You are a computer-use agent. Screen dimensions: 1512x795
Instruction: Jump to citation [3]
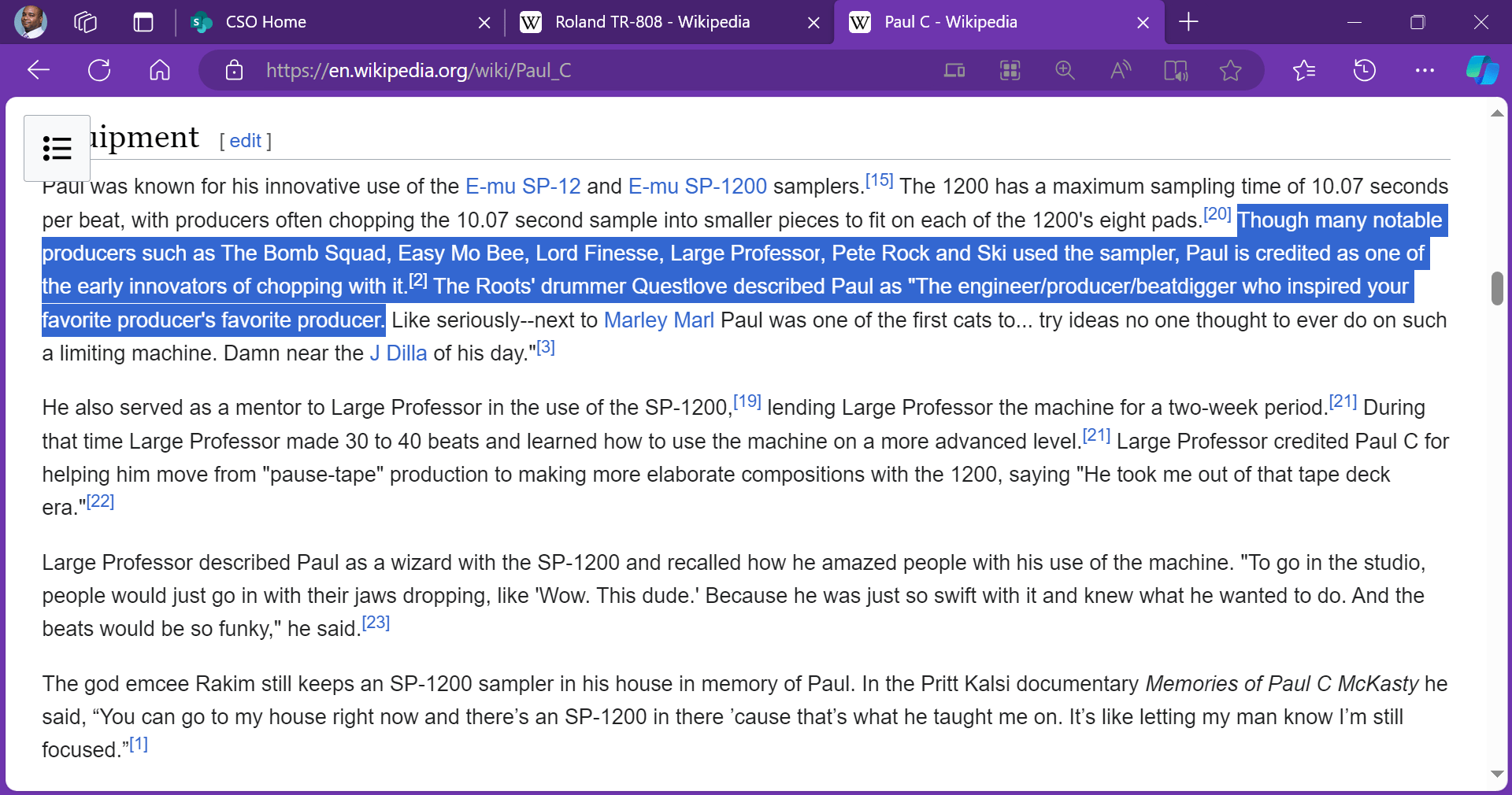(546, 347)
